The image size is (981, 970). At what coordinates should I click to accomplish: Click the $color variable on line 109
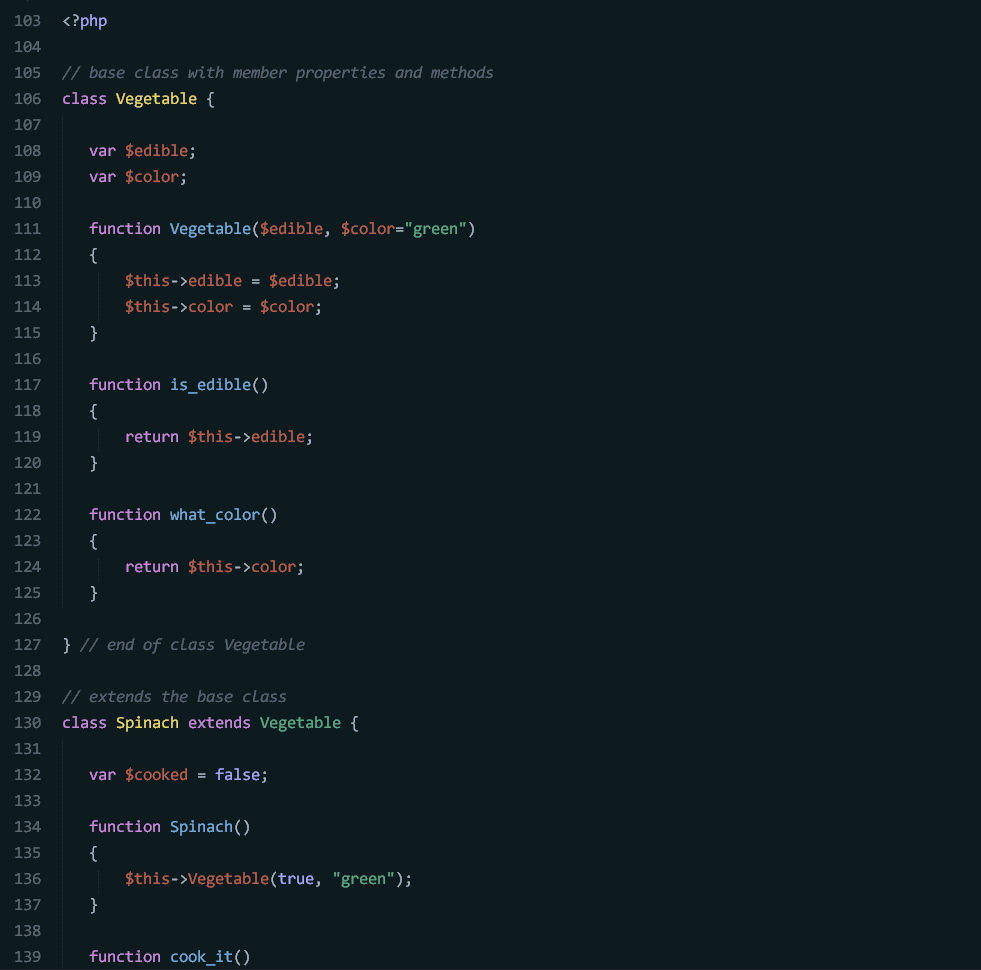[150, 176]
